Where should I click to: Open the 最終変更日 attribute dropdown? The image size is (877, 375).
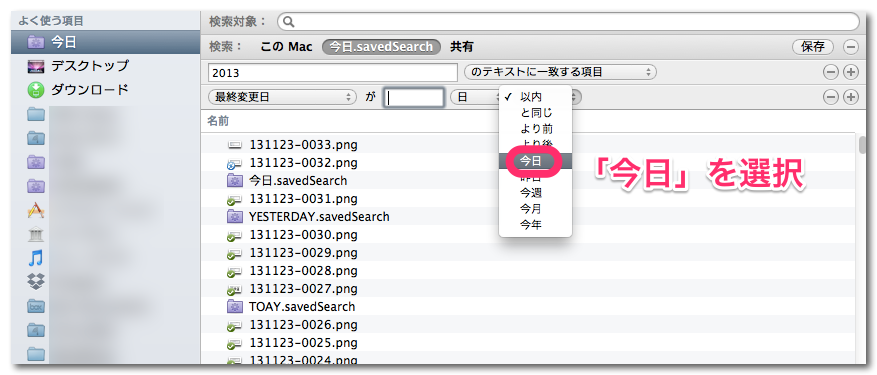(x=282, y=97)
